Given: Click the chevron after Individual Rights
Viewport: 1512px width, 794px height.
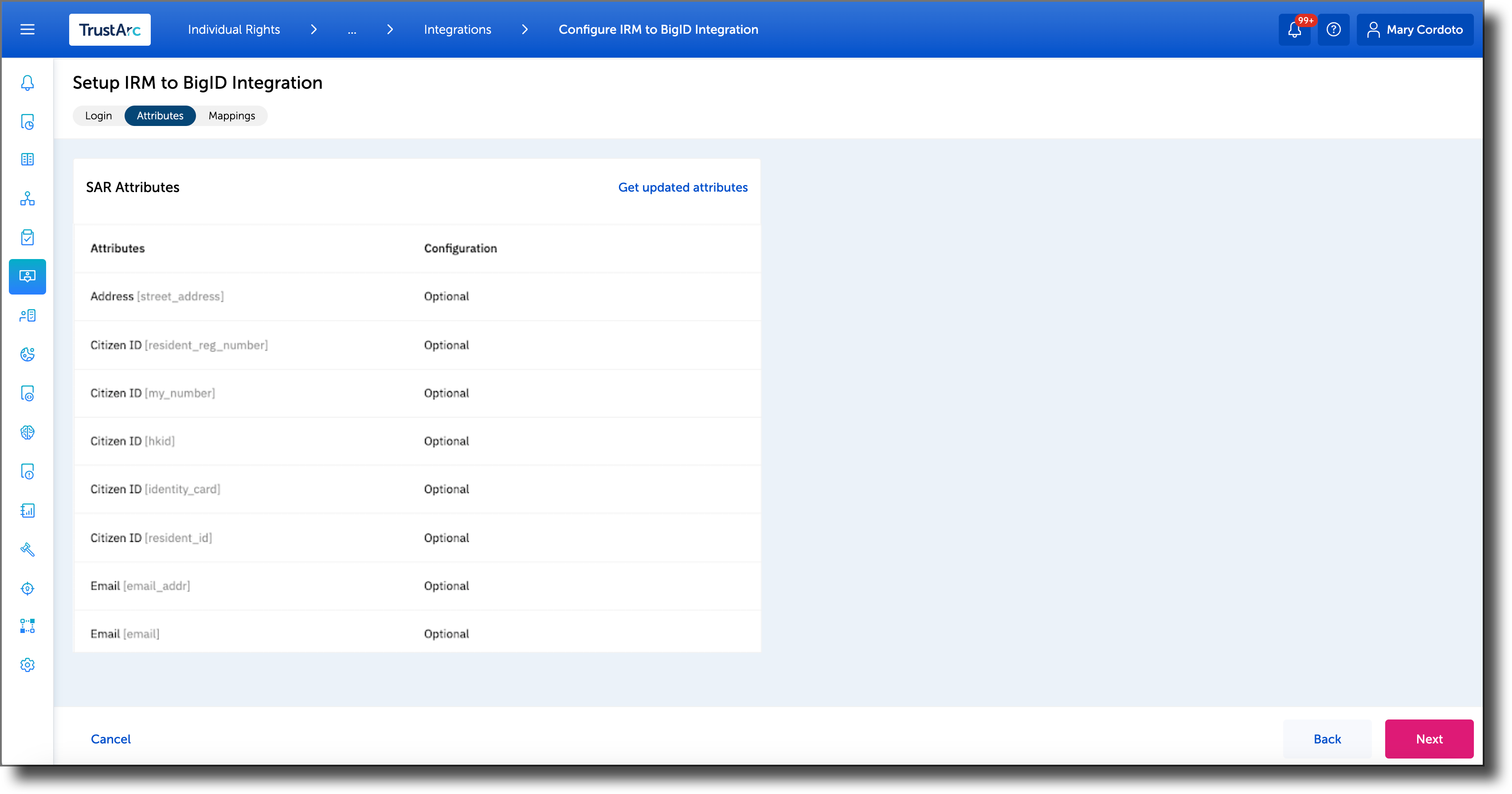Looking at the screenshot, I should [x=314, y=29].
